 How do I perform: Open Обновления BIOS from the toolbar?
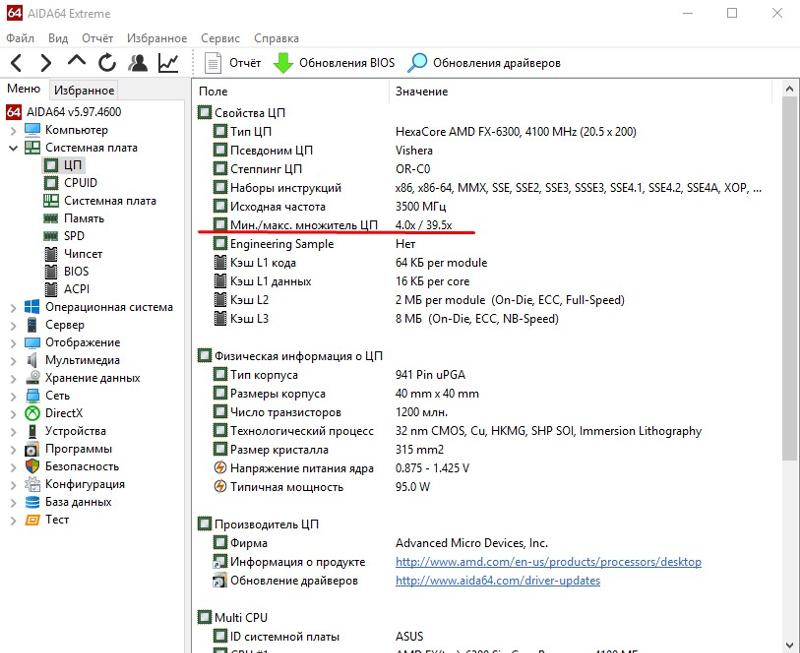coord(334,63)
